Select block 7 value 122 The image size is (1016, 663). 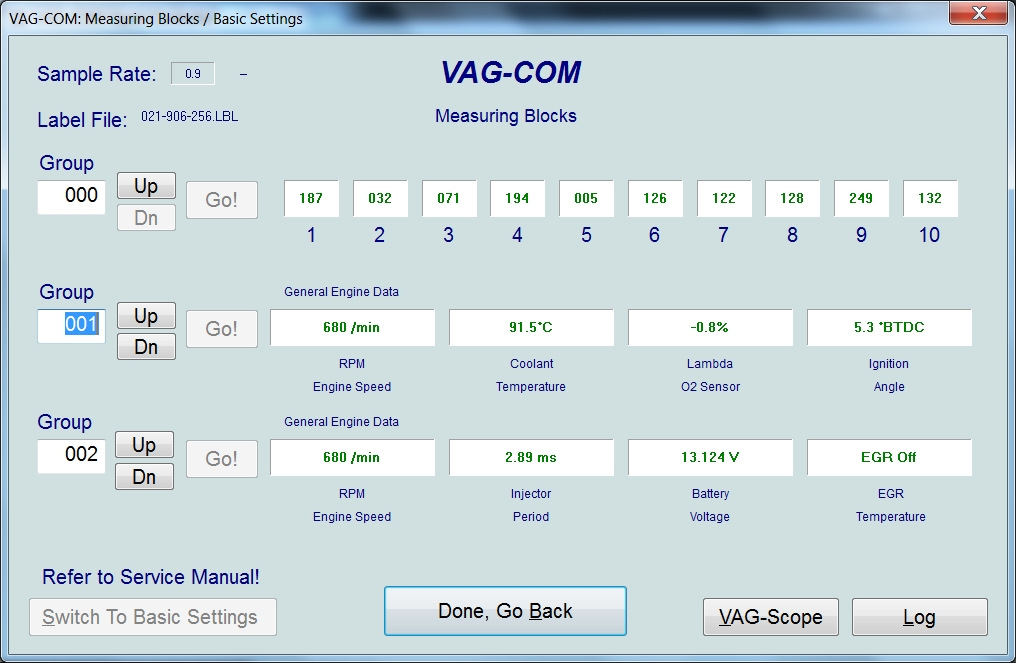(724, 198)
